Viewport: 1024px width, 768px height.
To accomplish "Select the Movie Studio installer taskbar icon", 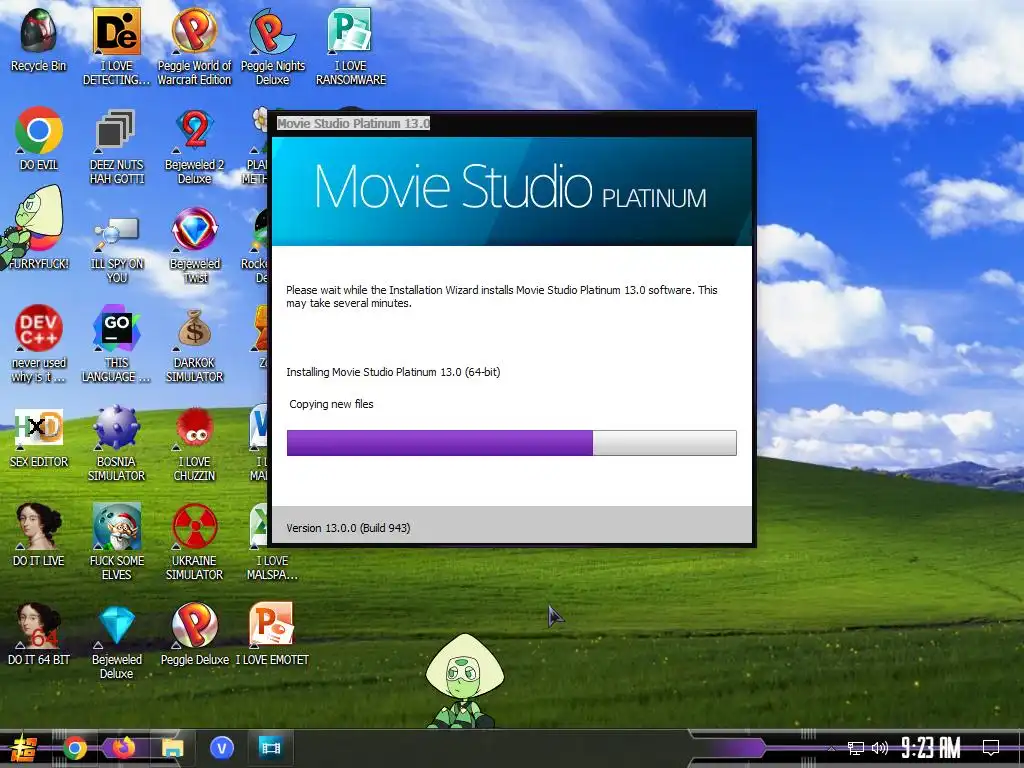I will click(270, 748).
